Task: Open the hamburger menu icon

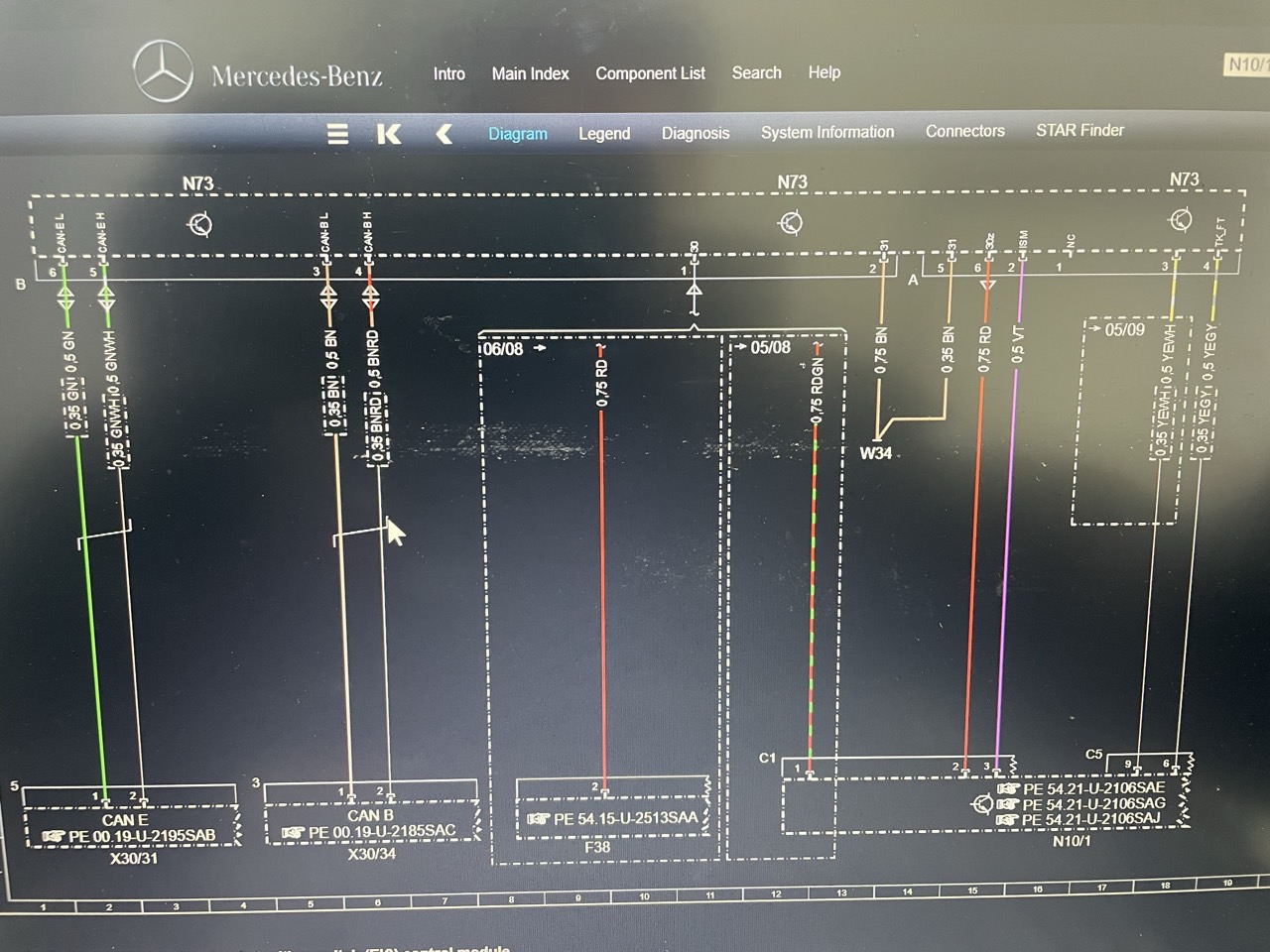Action: [x=337, y=134]
